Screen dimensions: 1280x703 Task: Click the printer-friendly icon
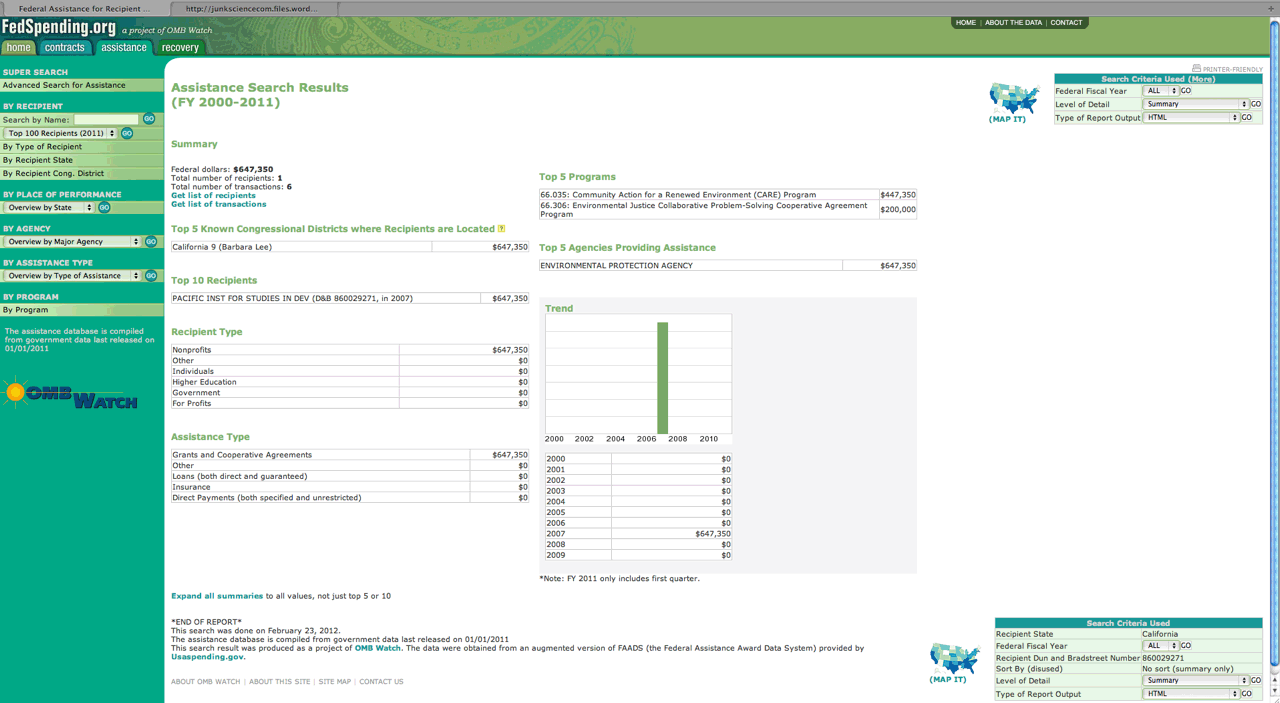tap(1196, 68)
